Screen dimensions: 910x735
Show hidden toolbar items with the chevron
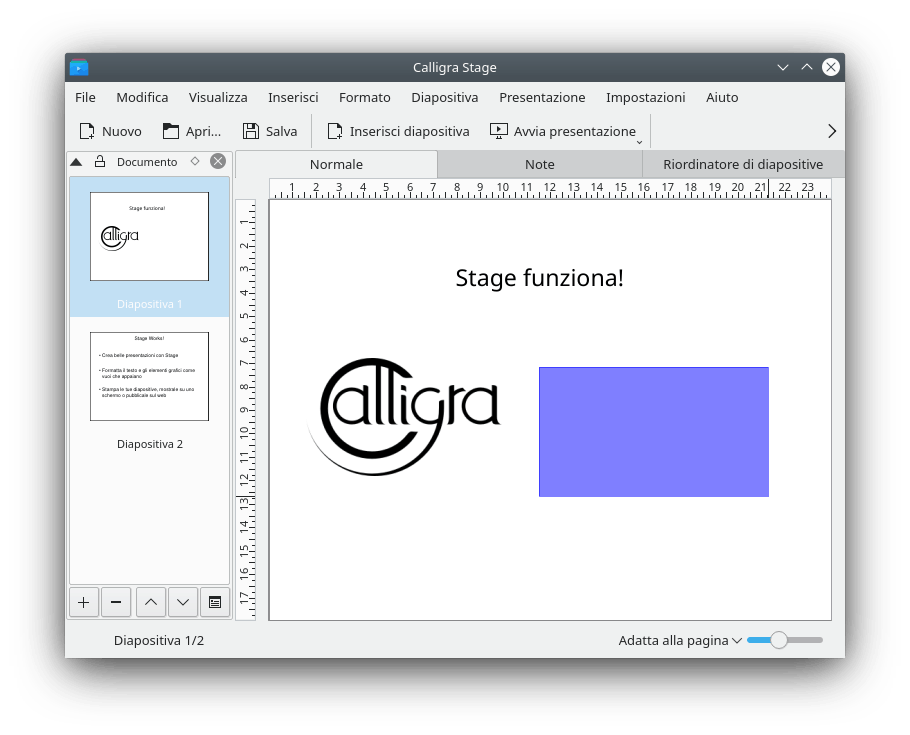832,131
